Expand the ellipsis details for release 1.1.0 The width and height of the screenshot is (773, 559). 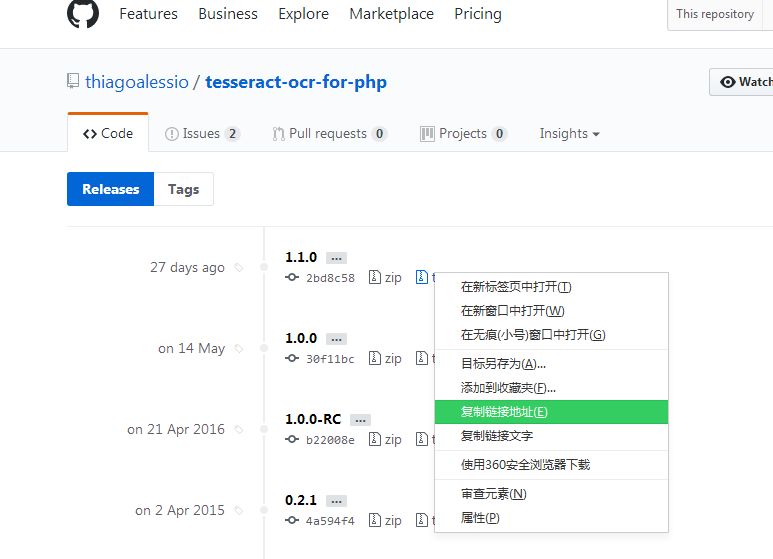click(x=336, y=258)
